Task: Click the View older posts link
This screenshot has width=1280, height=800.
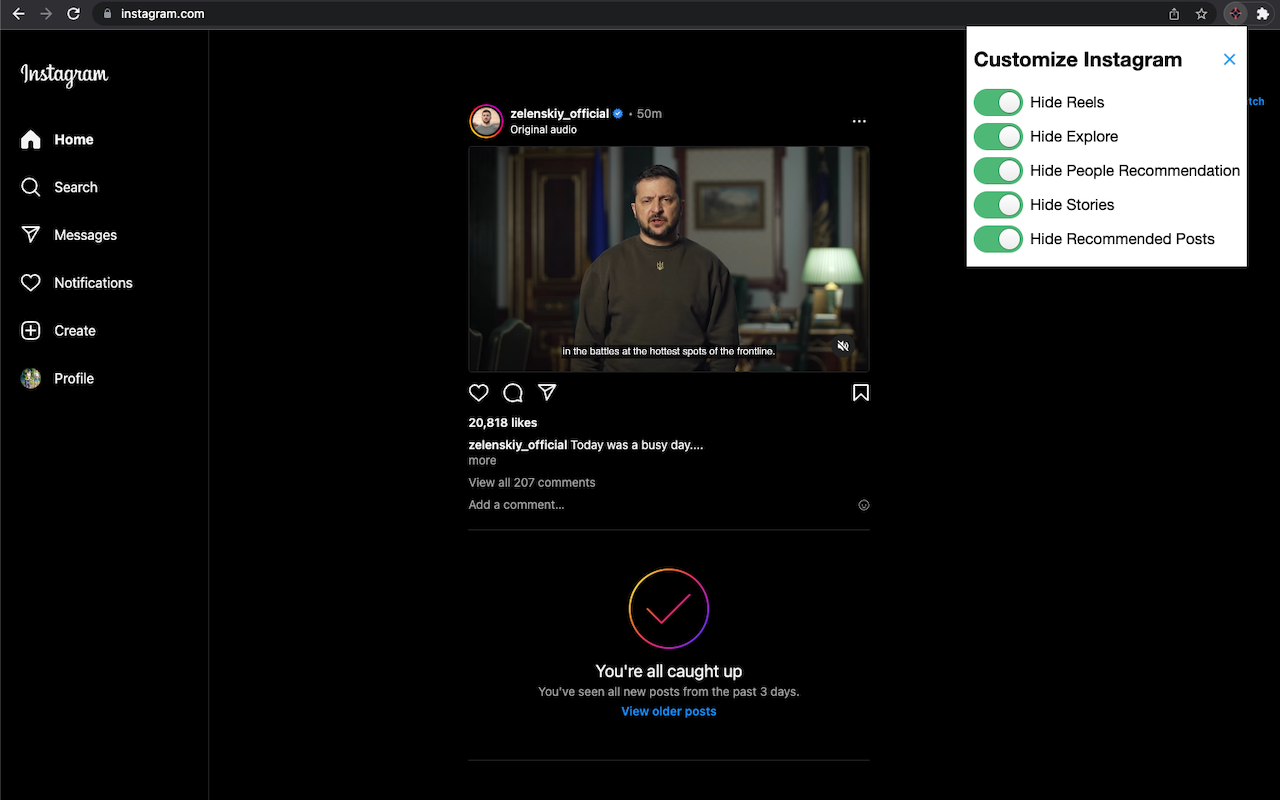Action: pos(668,711)
